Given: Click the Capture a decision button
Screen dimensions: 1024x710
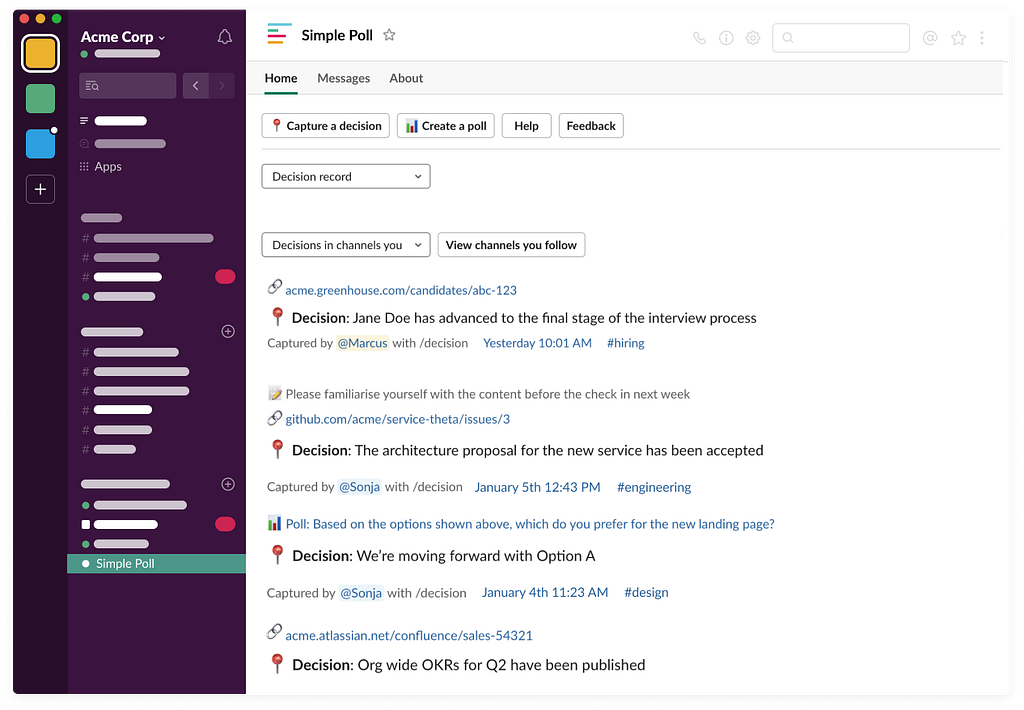Looking at the screenshot, I should tap(326, 126).
